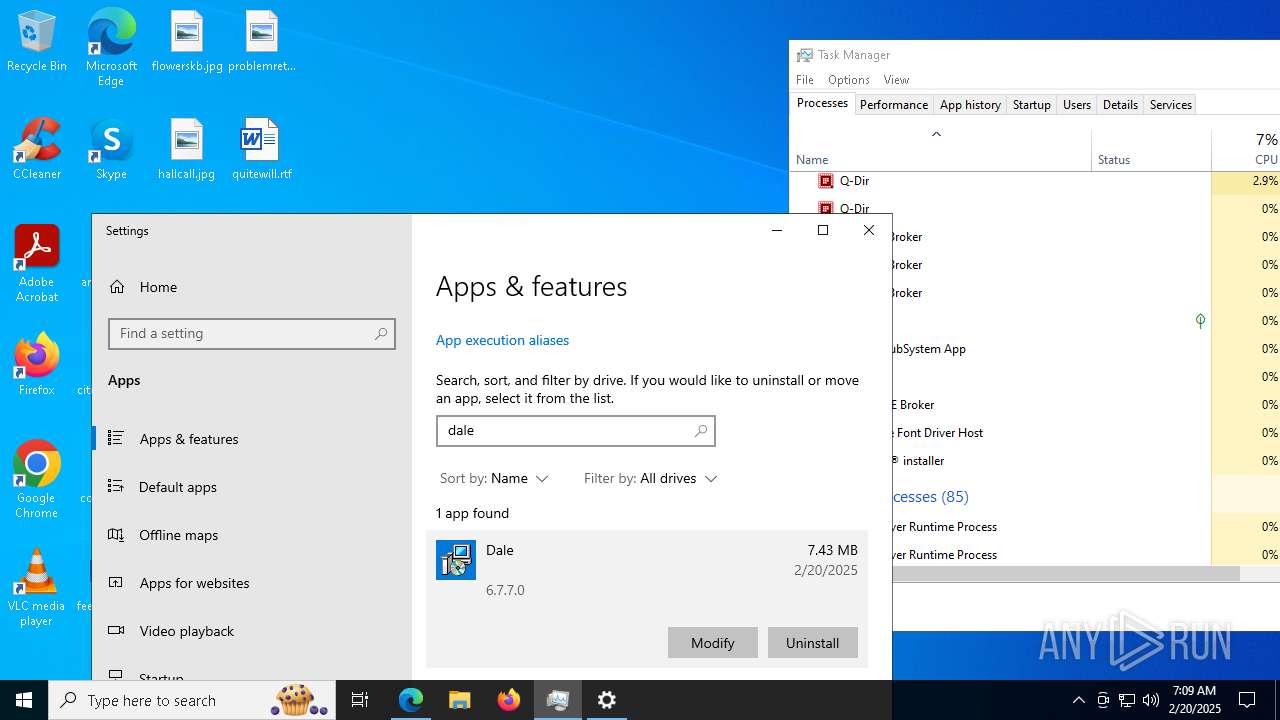Click the Dale app installer icon

456,560
